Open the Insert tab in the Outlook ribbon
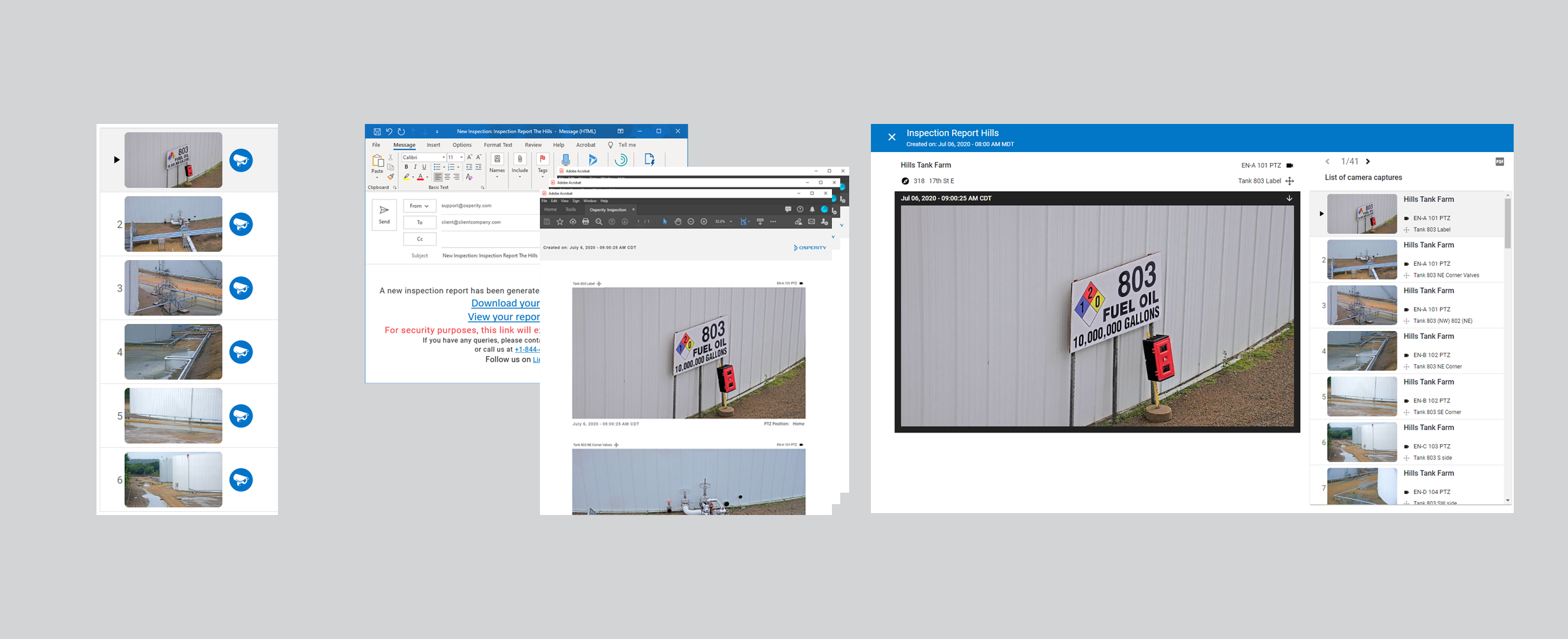1568x639 pixels. click(x=433, y=145)
